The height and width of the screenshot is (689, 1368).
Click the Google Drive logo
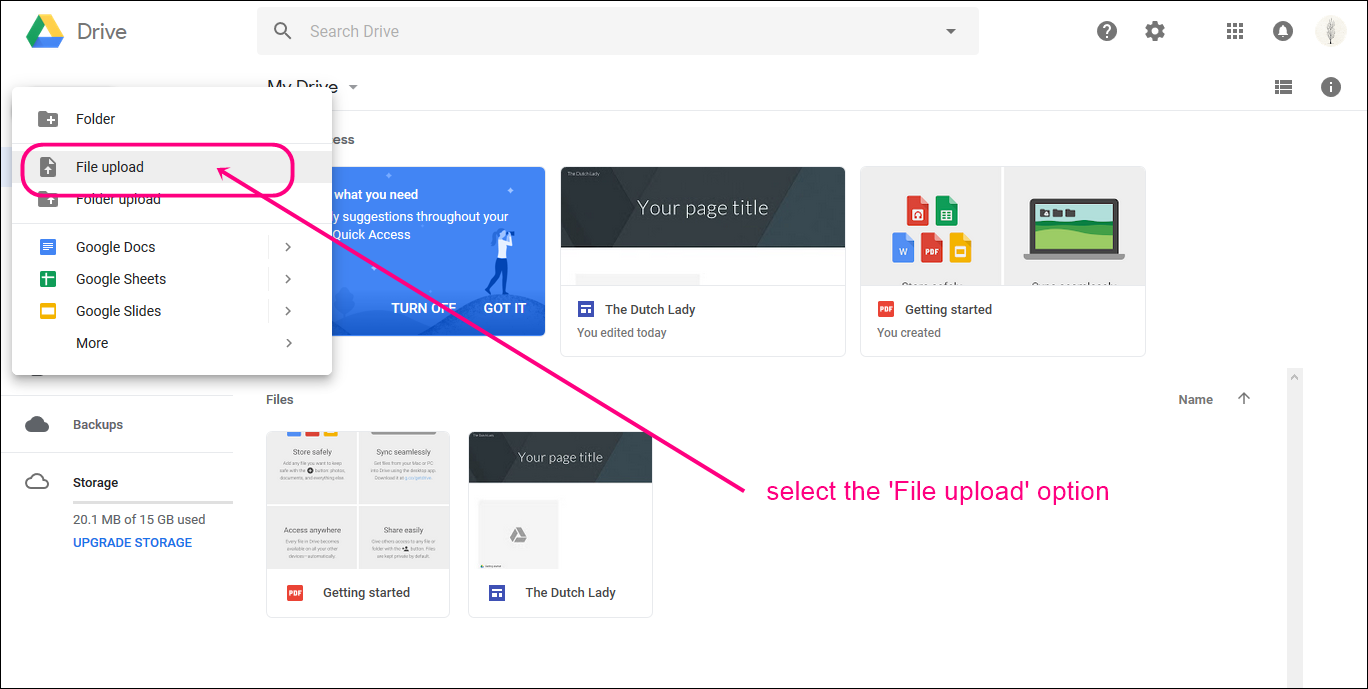click(45, 31)
